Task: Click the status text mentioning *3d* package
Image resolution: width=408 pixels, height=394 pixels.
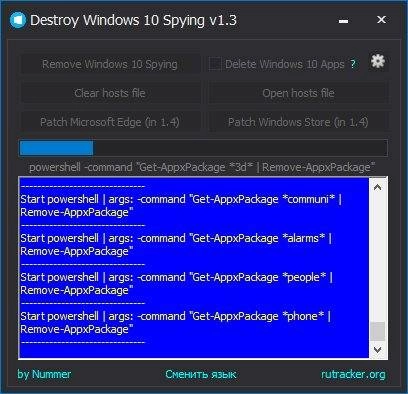Action: pyautogui.click(x=202, y=167)
